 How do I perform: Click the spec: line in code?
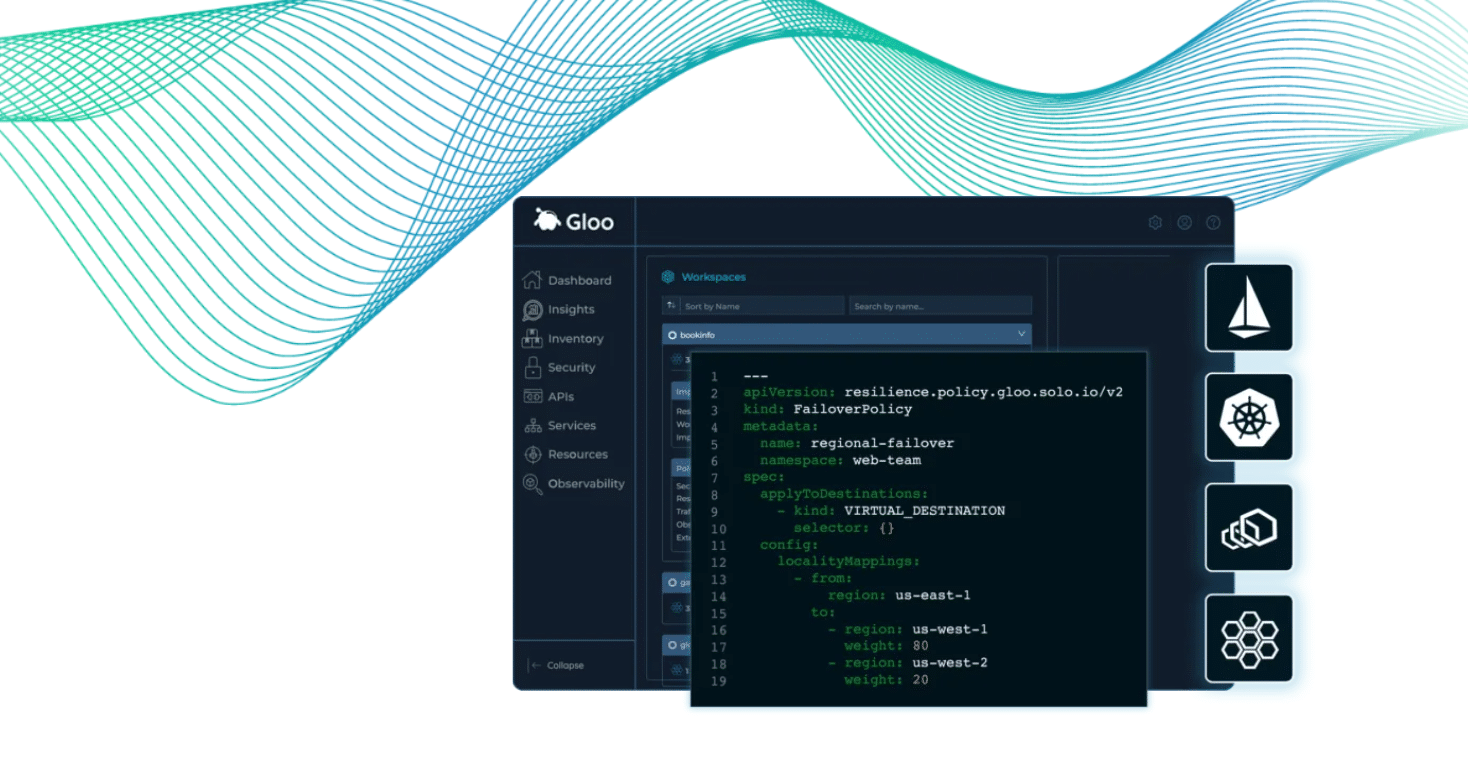[764, 477]
